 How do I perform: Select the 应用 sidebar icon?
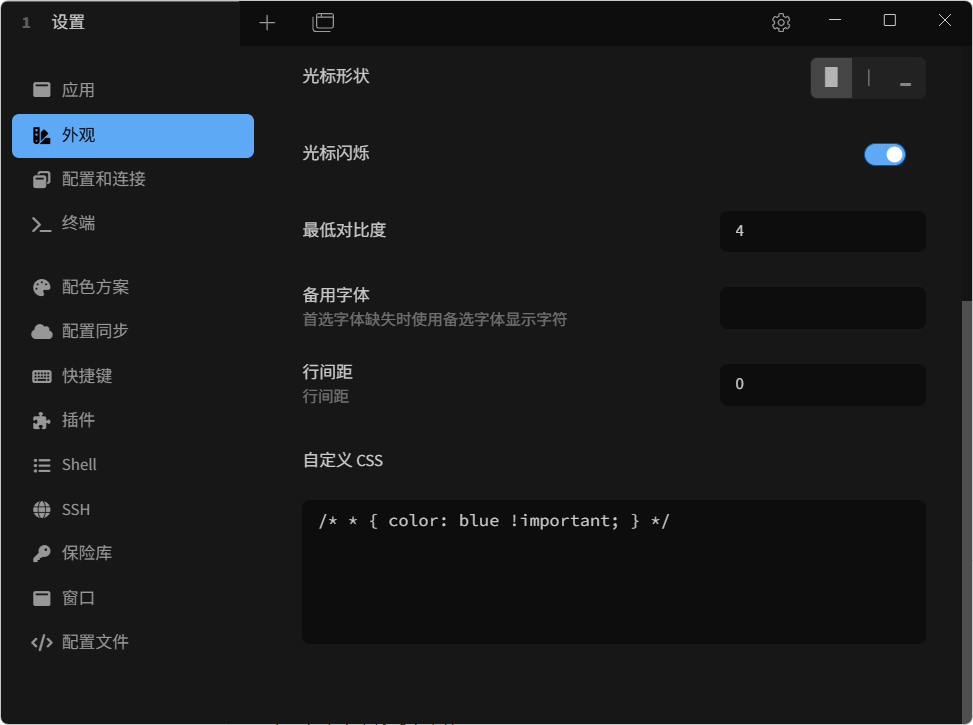(40, 89)
